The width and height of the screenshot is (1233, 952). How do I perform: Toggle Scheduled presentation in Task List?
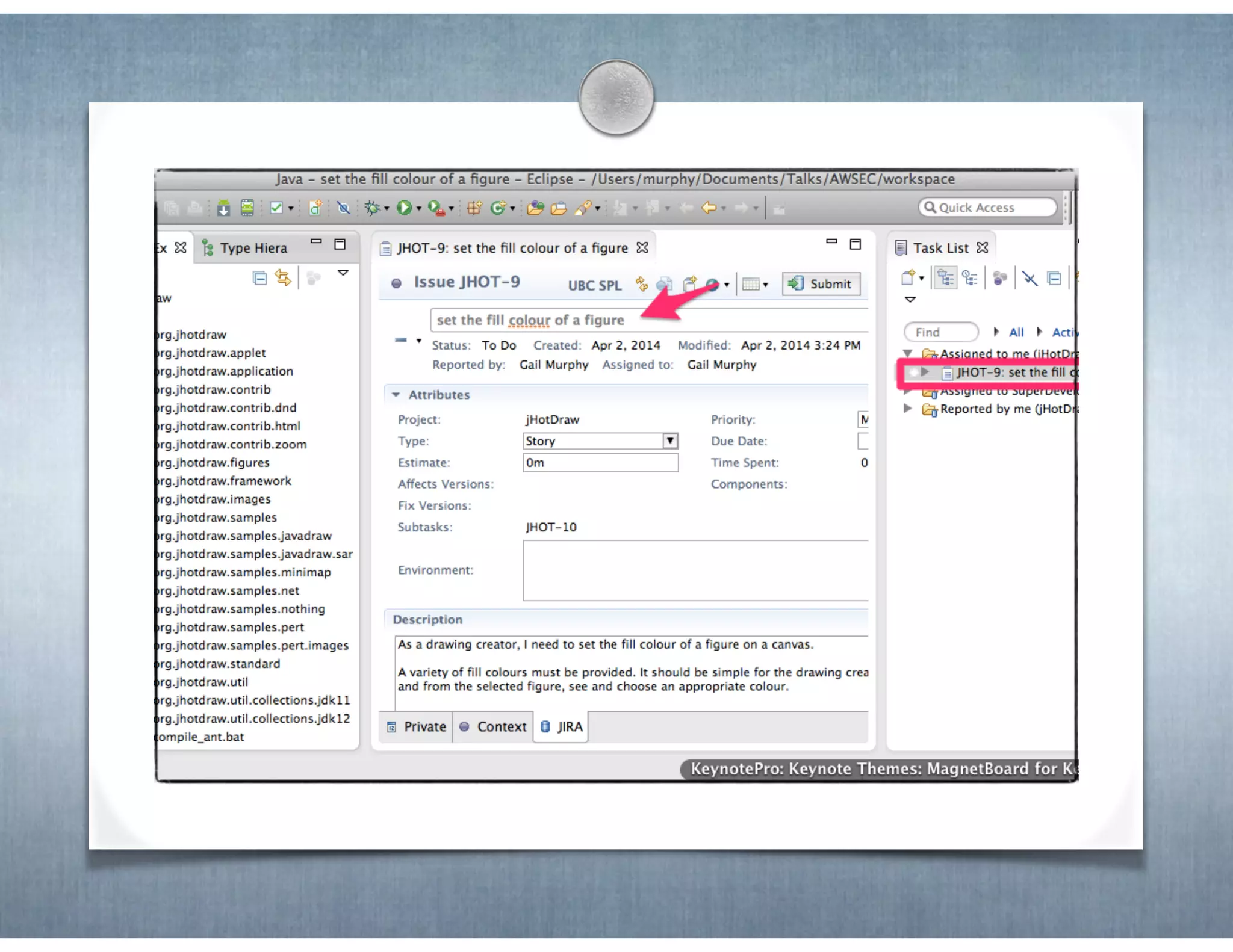pos(969,279)
